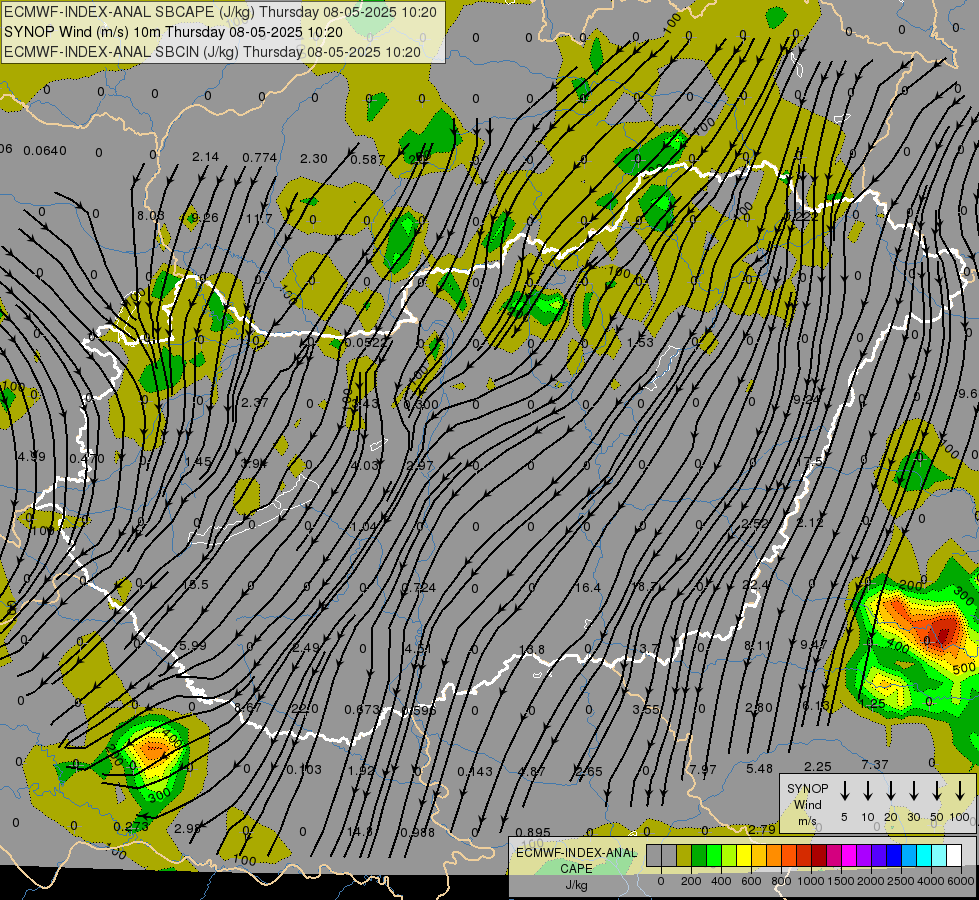Click the wind value 14.8 on map
The height and width of the screenshot is (900, 979).
360,833
